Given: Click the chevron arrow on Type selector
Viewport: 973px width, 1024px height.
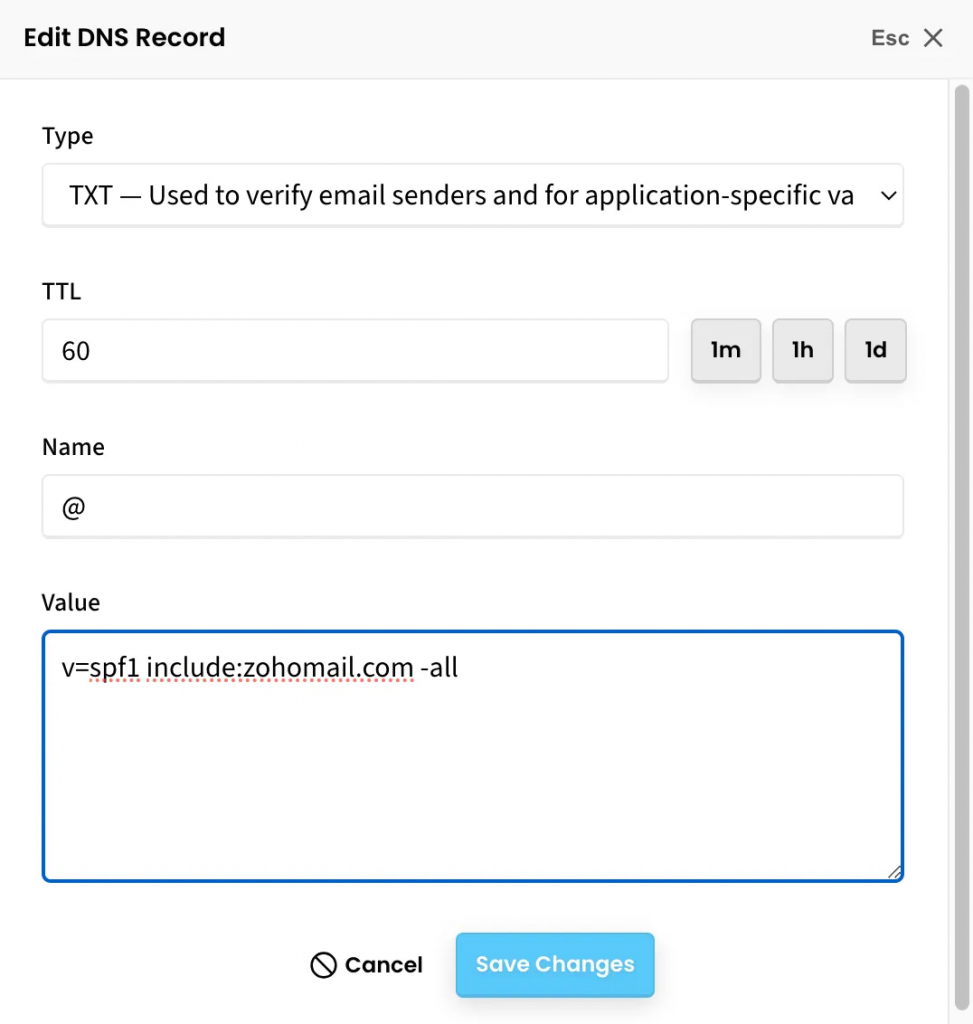Looking at the screenshot, I should 888,195.
